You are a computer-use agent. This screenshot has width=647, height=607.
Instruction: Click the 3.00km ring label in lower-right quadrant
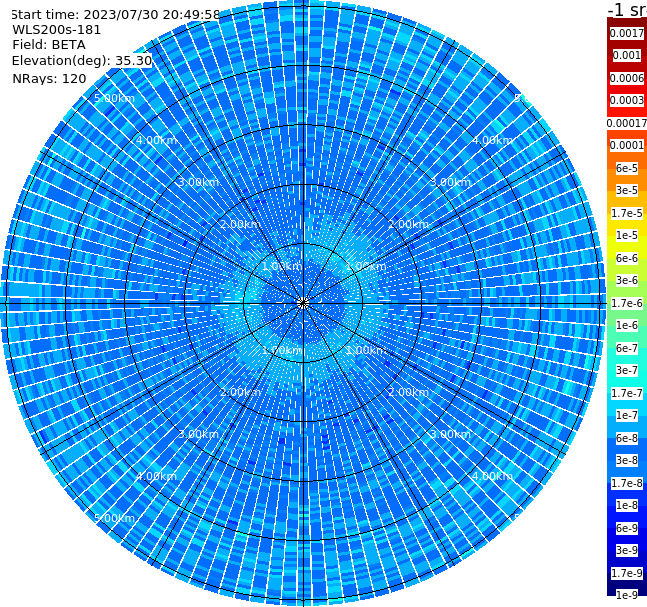tap(450, 434)
